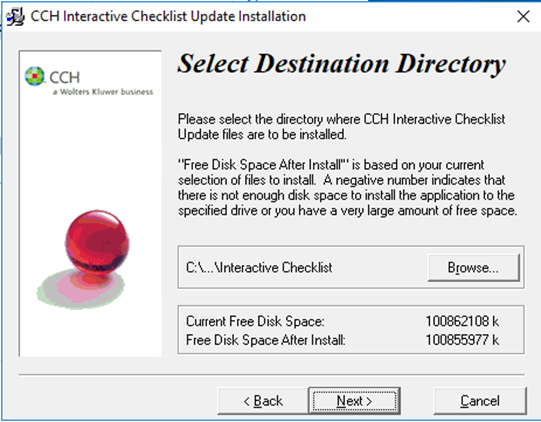Click the window title CCH Interactive Checklist Update Installation
Screen dimensions: 541x422
click(168, 16)
